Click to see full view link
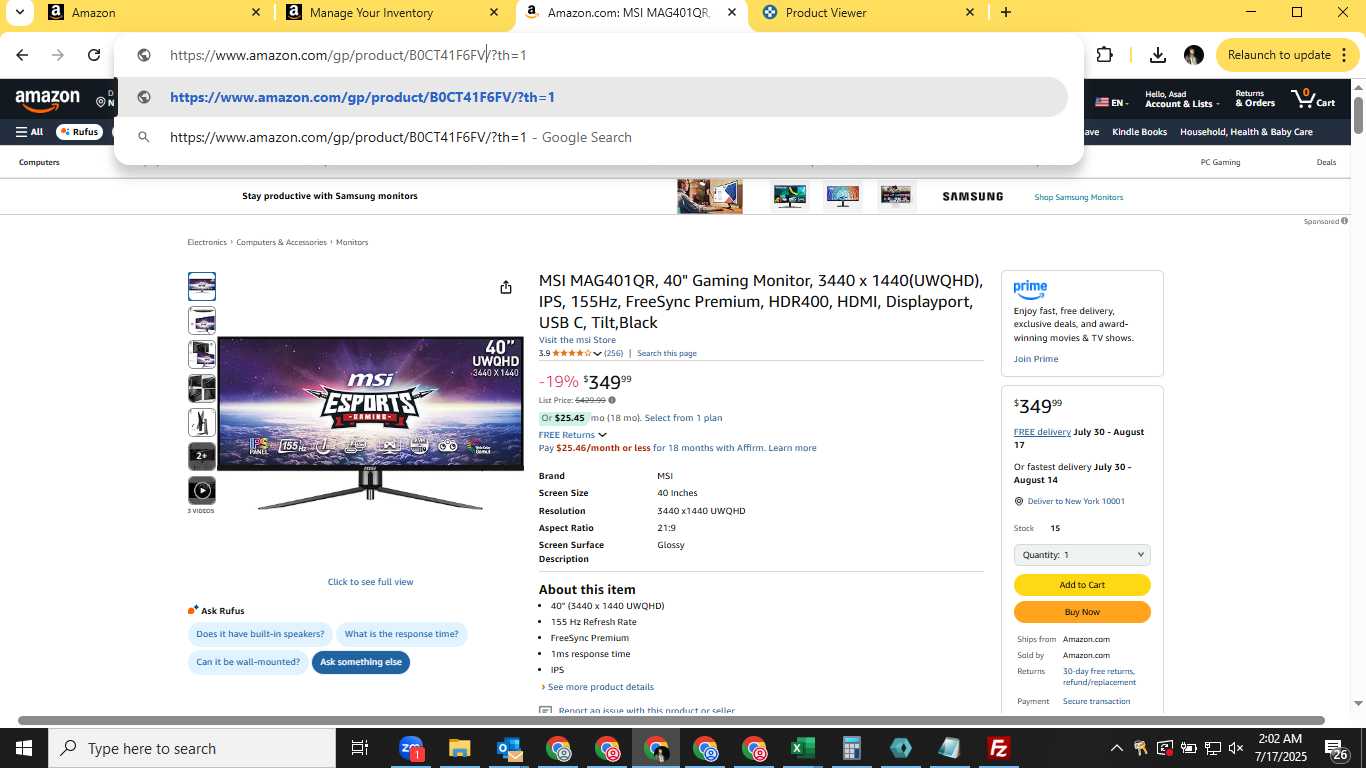Screen dimensions: 1366x768 (370, 582)
